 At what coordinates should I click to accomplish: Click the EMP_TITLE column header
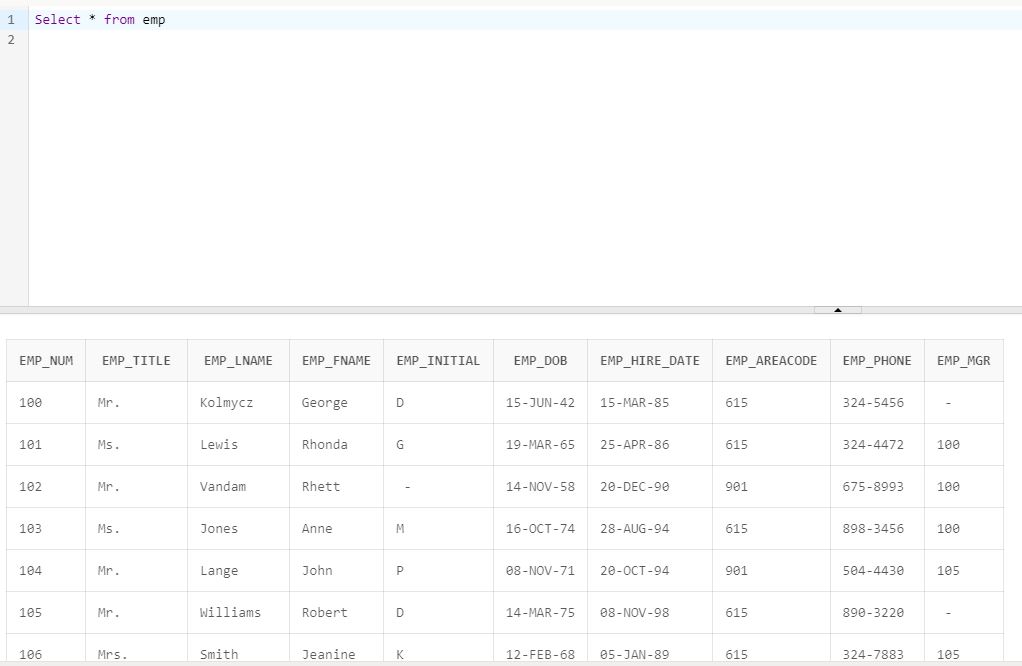pyautogui.click(x=137, y=360)
